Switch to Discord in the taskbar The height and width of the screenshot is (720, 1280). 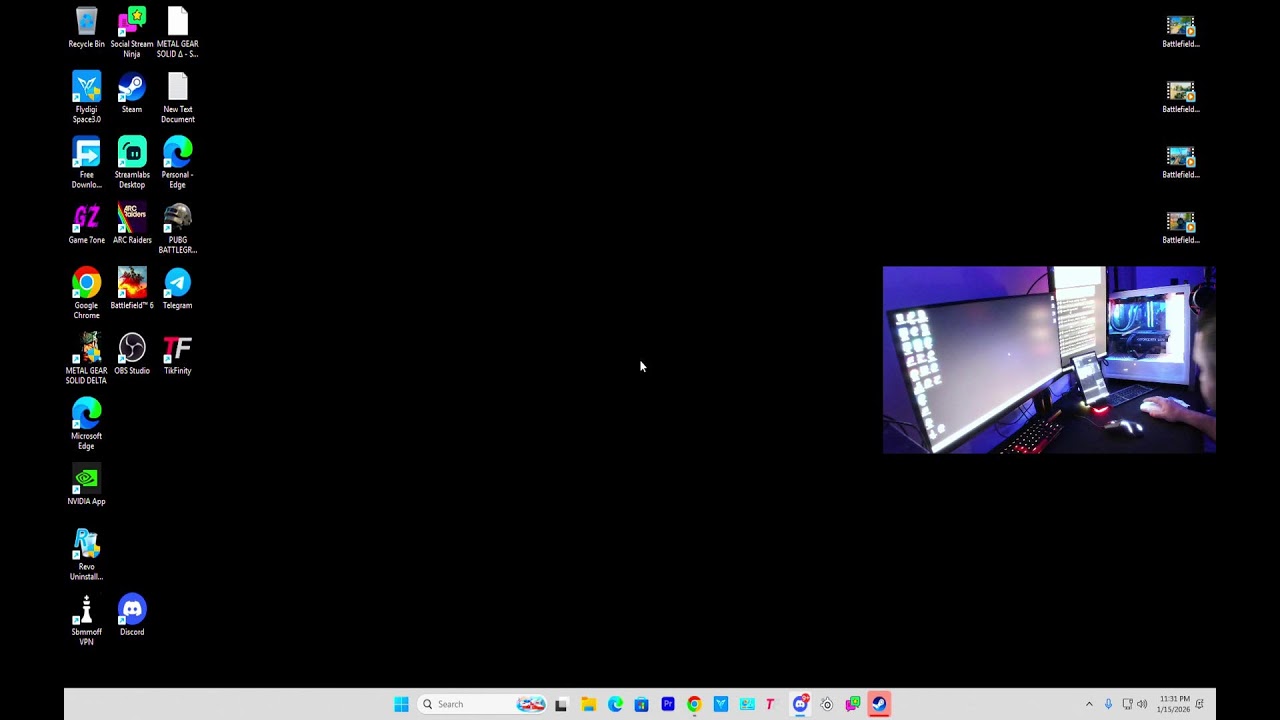click(800, 704)
